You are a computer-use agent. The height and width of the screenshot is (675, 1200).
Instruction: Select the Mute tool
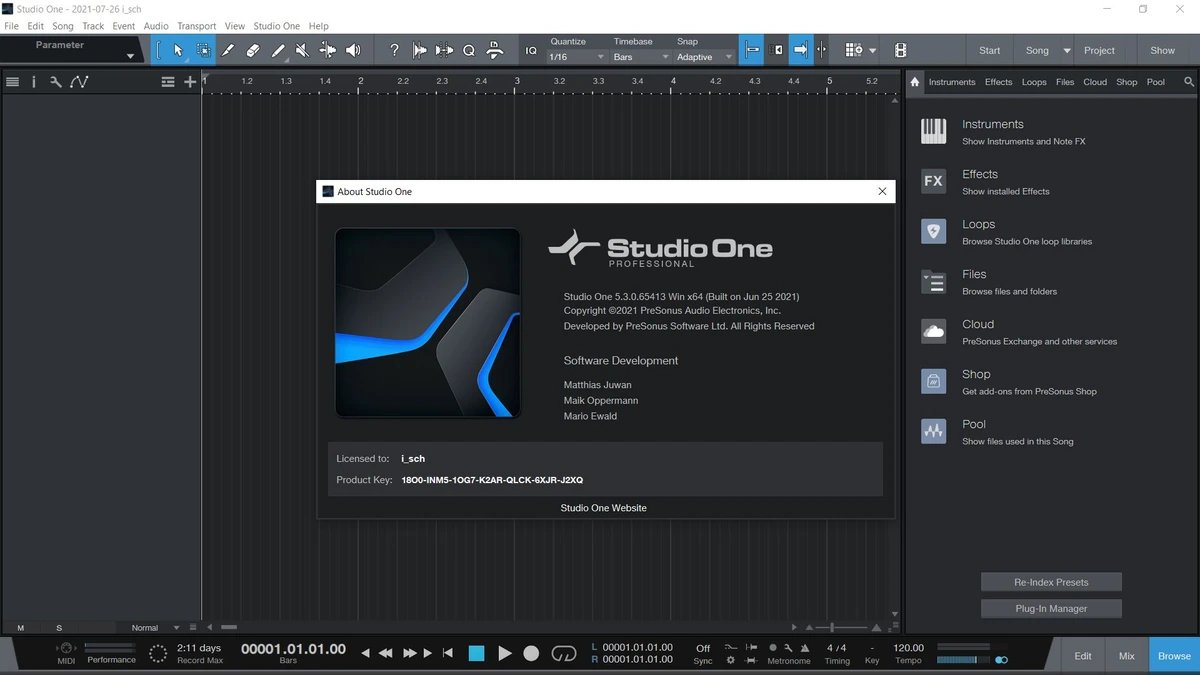302,50
